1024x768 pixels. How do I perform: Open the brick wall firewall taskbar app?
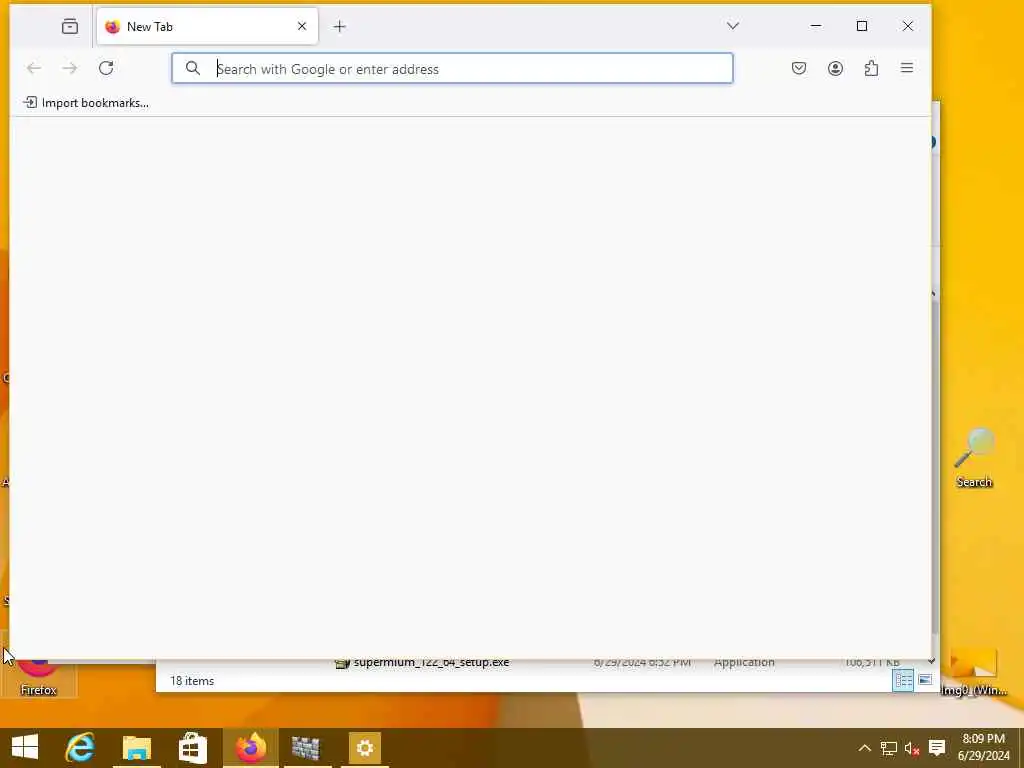click(x=306, y=748)
